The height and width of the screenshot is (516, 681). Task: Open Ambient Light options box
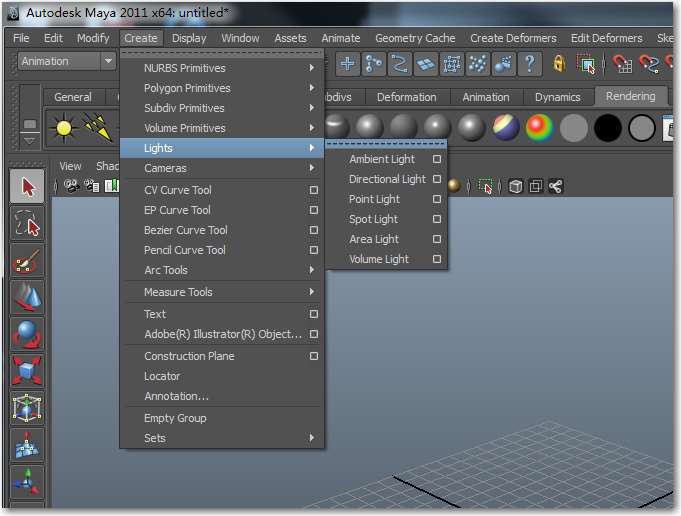[x=437, y=159]
